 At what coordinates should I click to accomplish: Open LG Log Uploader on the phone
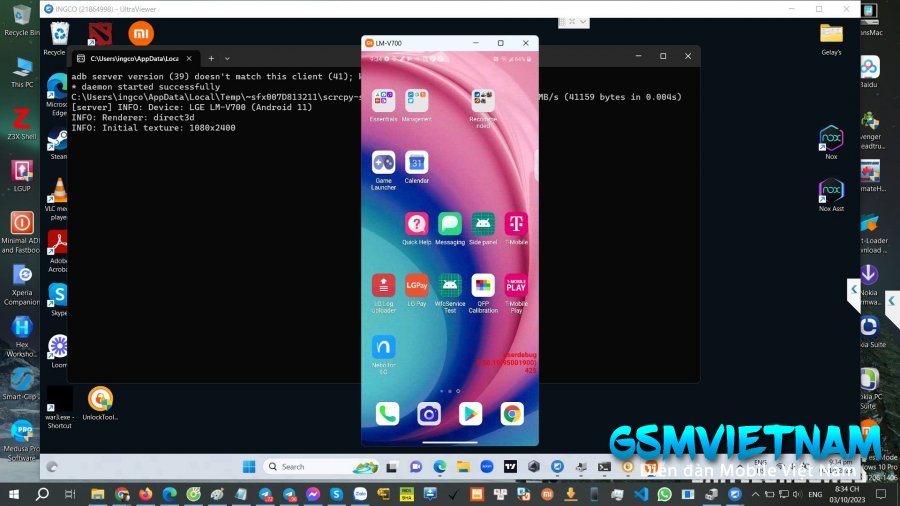click(383, 285)
